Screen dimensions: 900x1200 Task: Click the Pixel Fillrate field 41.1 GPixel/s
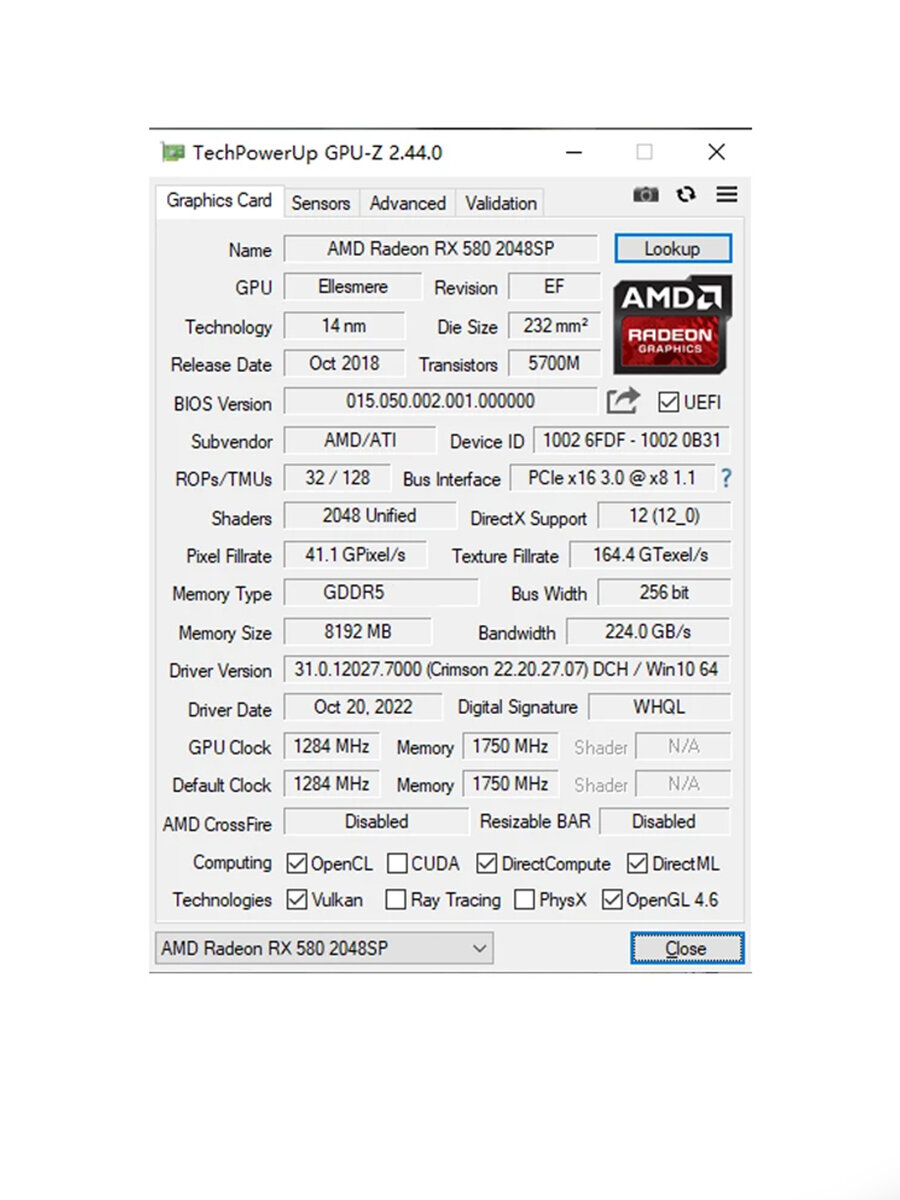[x=356, y=555]
